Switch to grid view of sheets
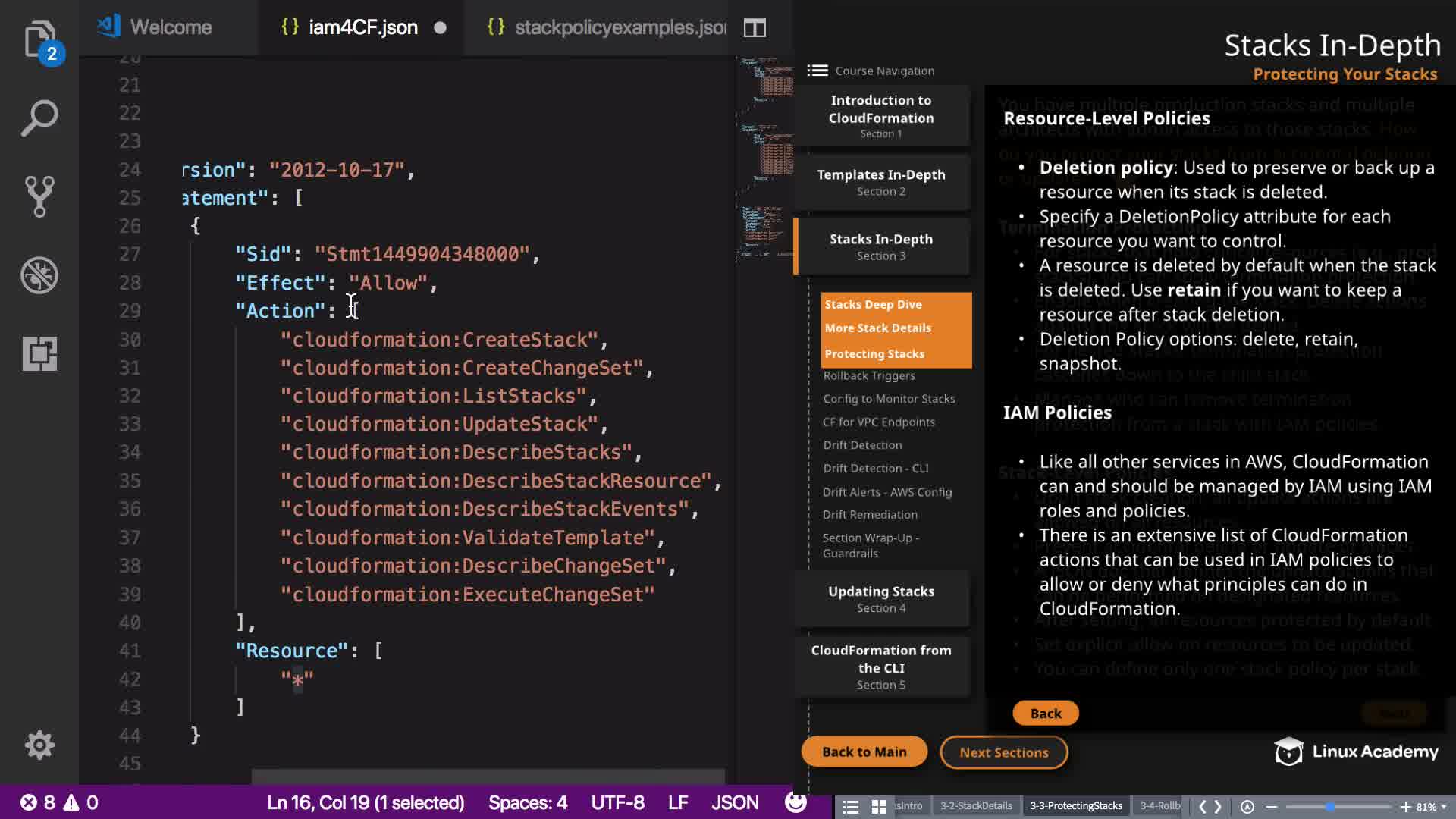Screen dimensions: 1456x819 [x=879, y=806]
